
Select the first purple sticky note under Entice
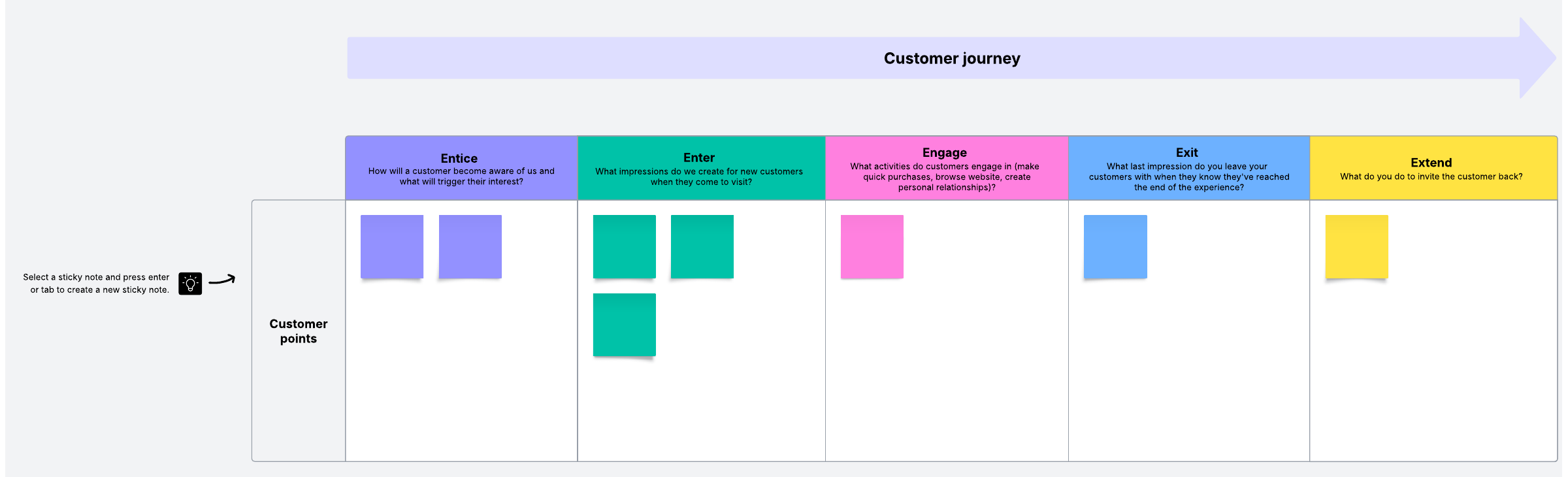click(x=392, y=246)
